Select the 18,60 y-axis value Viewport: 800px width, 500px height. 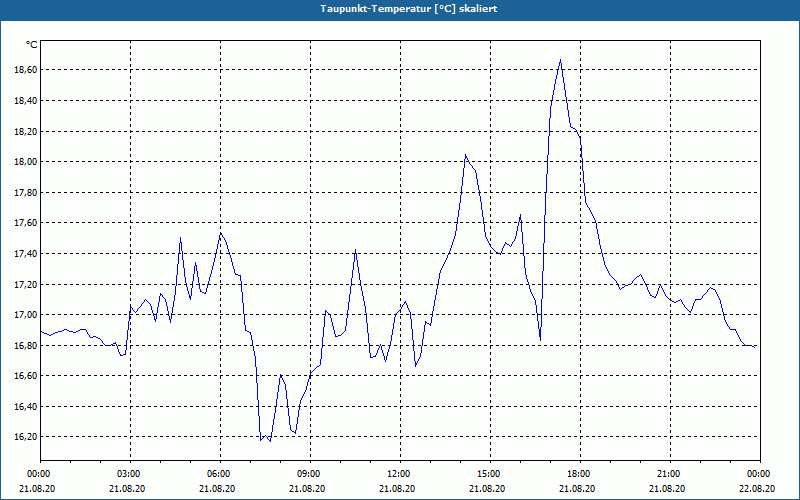[x=24, y=70]
